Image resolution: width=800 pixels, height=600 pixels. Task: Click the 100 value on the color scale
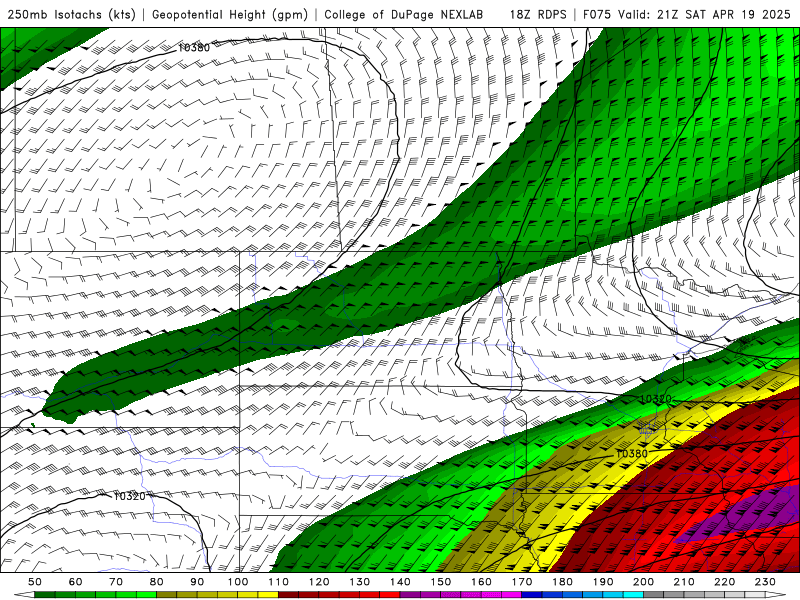[238, 582]
